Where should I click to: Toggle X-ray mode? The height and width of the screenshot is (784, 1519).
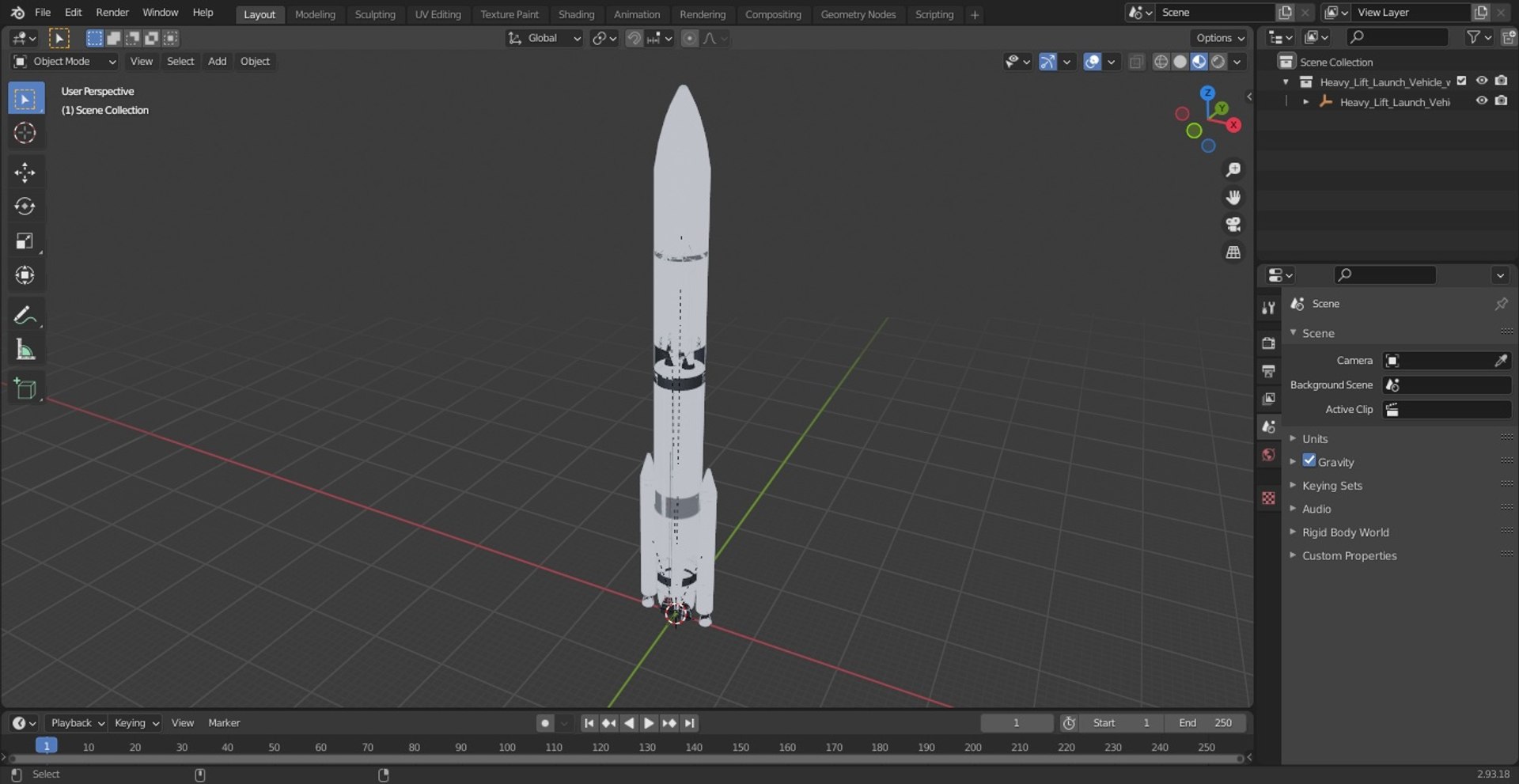(x=1136, y=62)
